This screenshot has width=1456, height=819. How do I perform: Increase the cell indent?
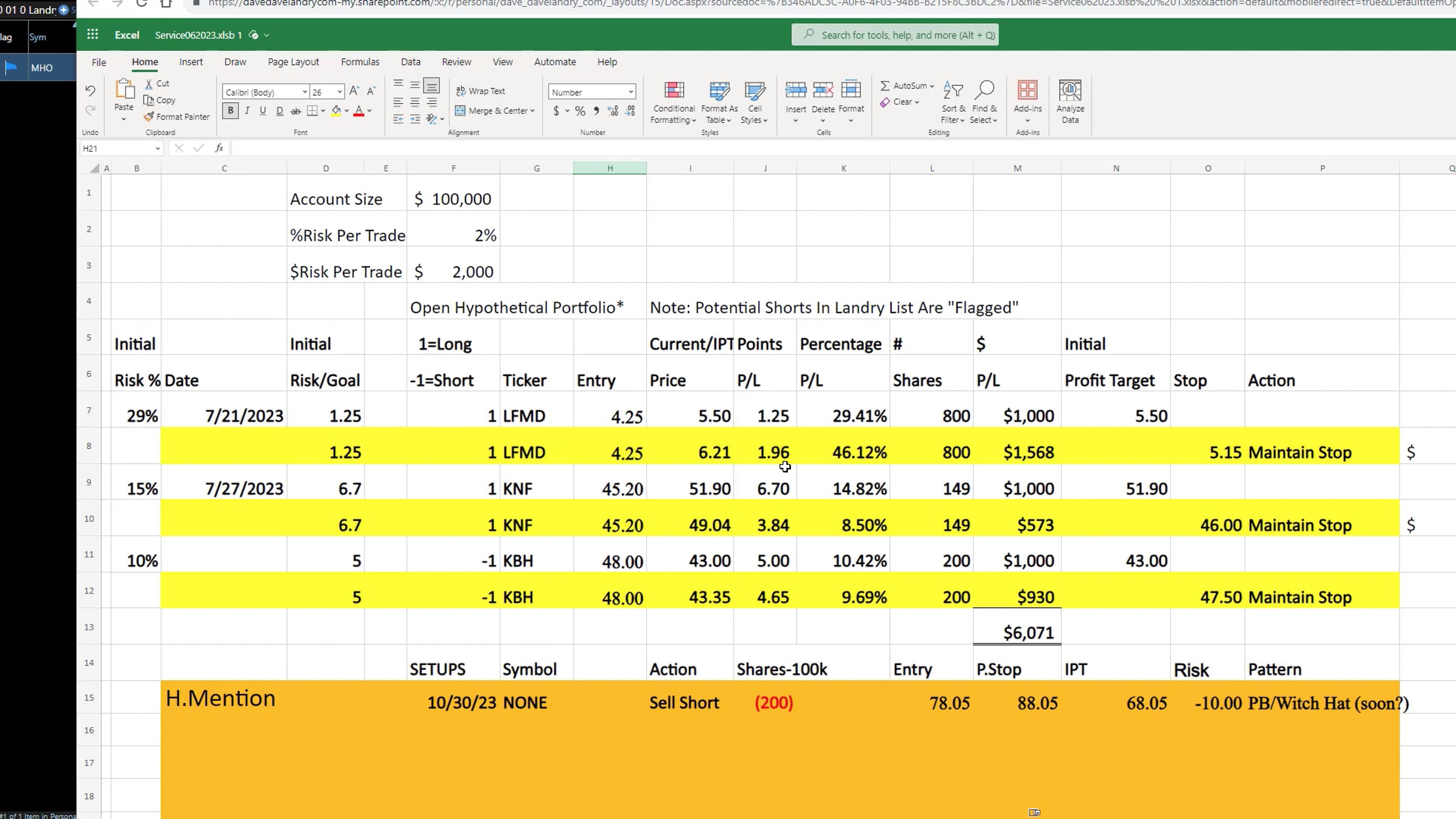point(415,119)
